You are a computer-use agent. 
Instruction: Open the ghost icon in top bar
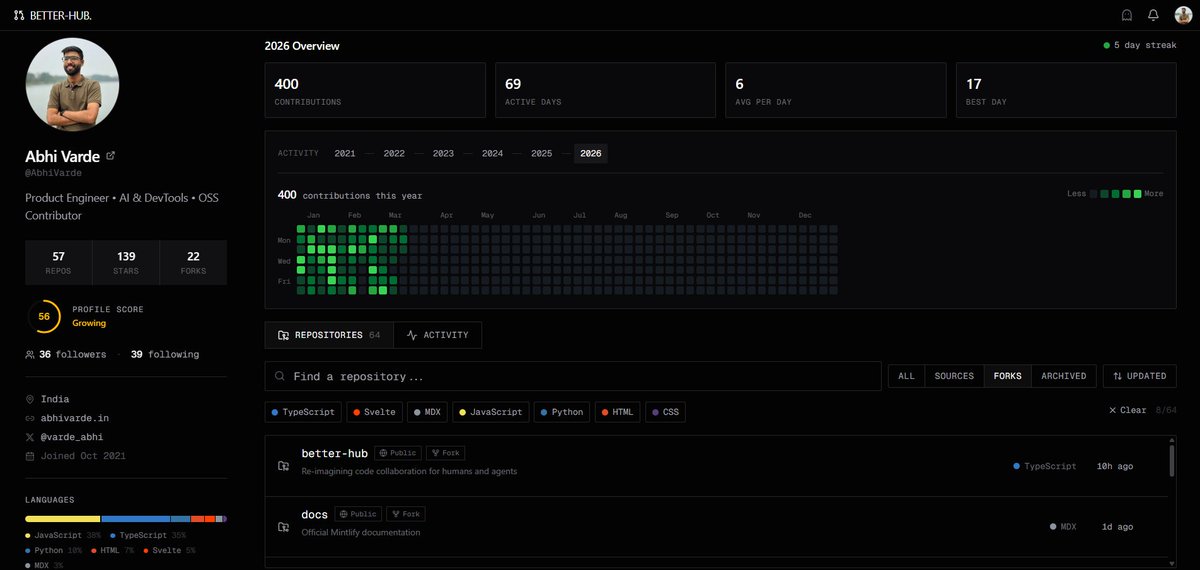coord(1127,15)
